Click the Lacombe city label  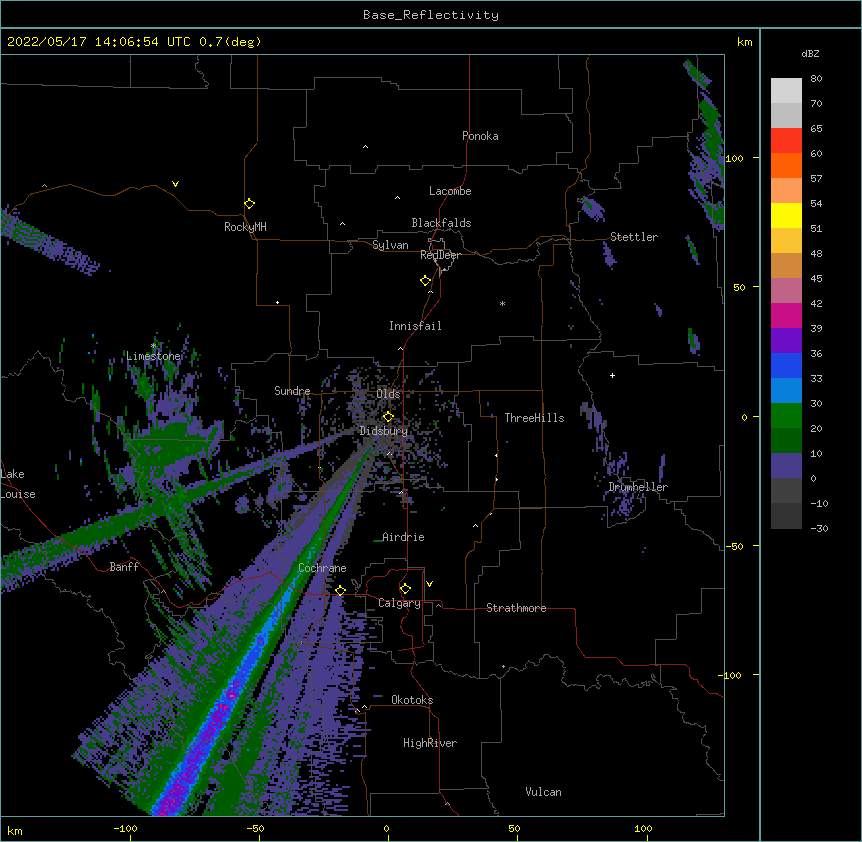450,191
